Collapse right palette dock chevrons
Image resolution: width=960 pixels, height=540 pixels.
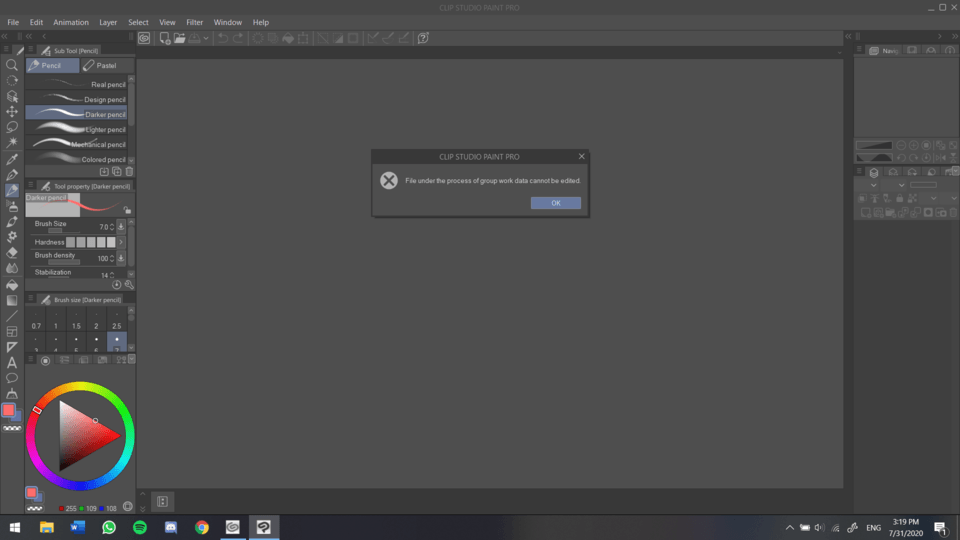(x=954, y=37)
